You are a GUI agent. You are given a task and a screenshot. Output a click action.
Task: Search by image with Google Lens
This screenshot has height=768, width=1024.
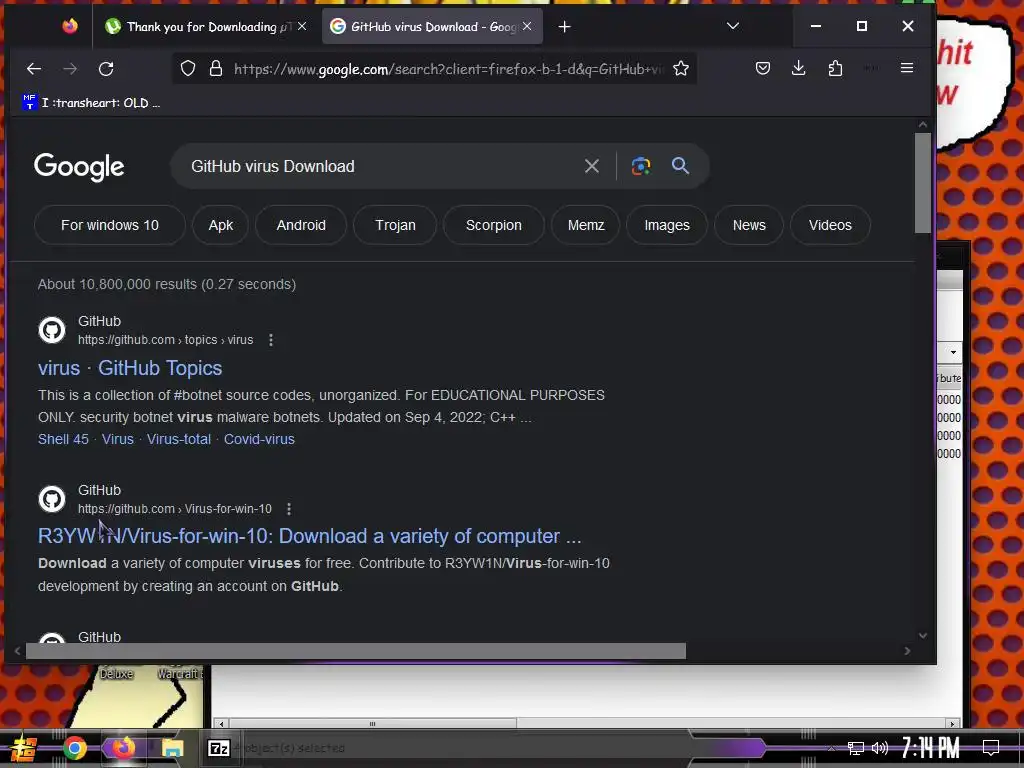641,167
